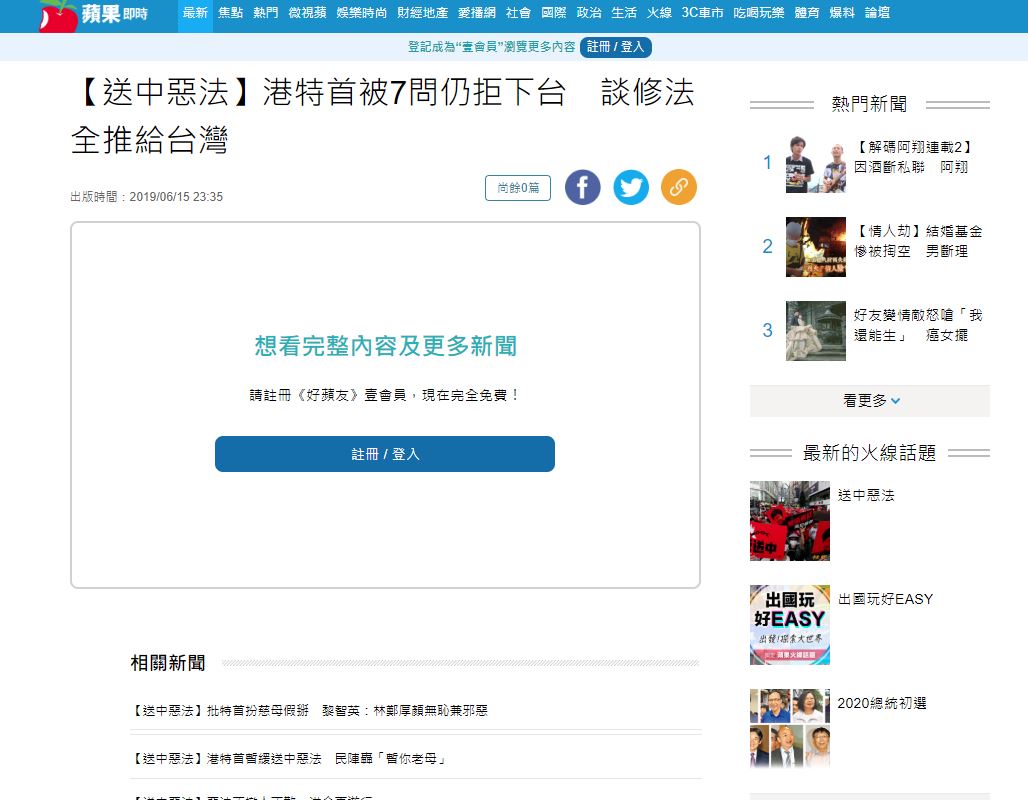Expand 看更多 in hot news
The width and height of the screenshot is (1028, 800).
pyautogui.click(x=870, y=401)
